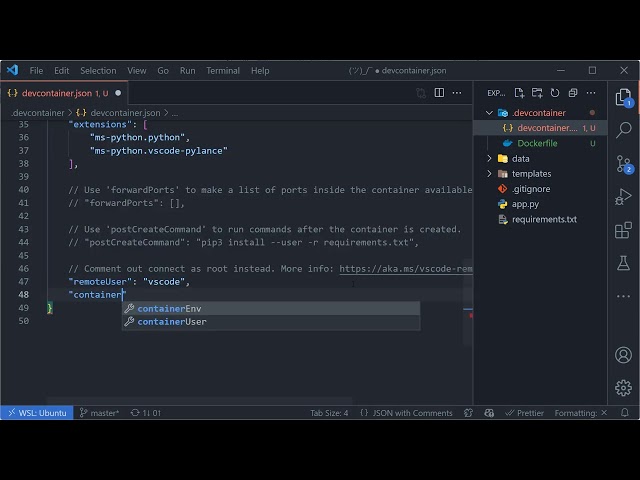Open the Terminal menu
640x480 pixels.
pos(223,71)
